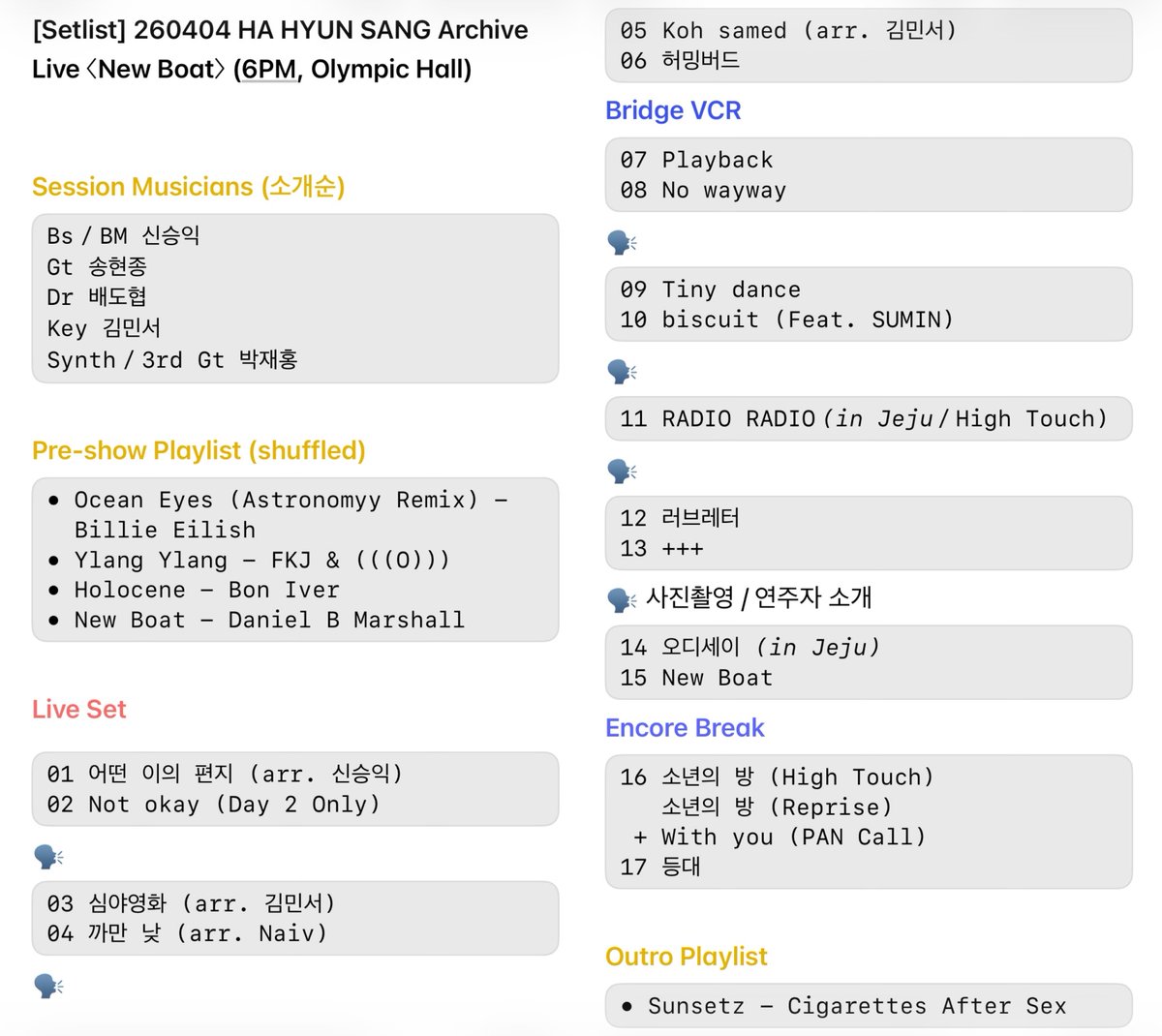
Task: Click the speaking-head emoji beside 사진촬영 / 연주자 소개
Action: tap(622, 599)
